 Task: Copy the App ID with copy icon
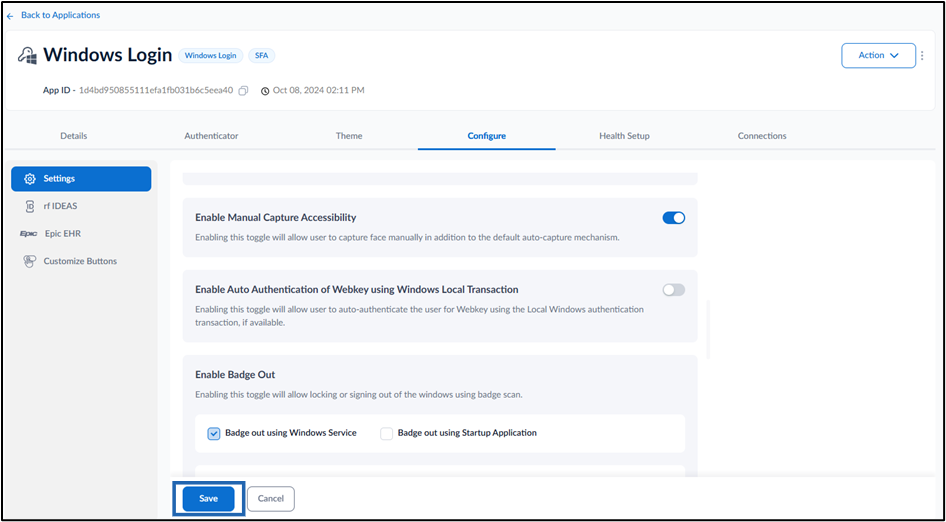coord(243,91)
